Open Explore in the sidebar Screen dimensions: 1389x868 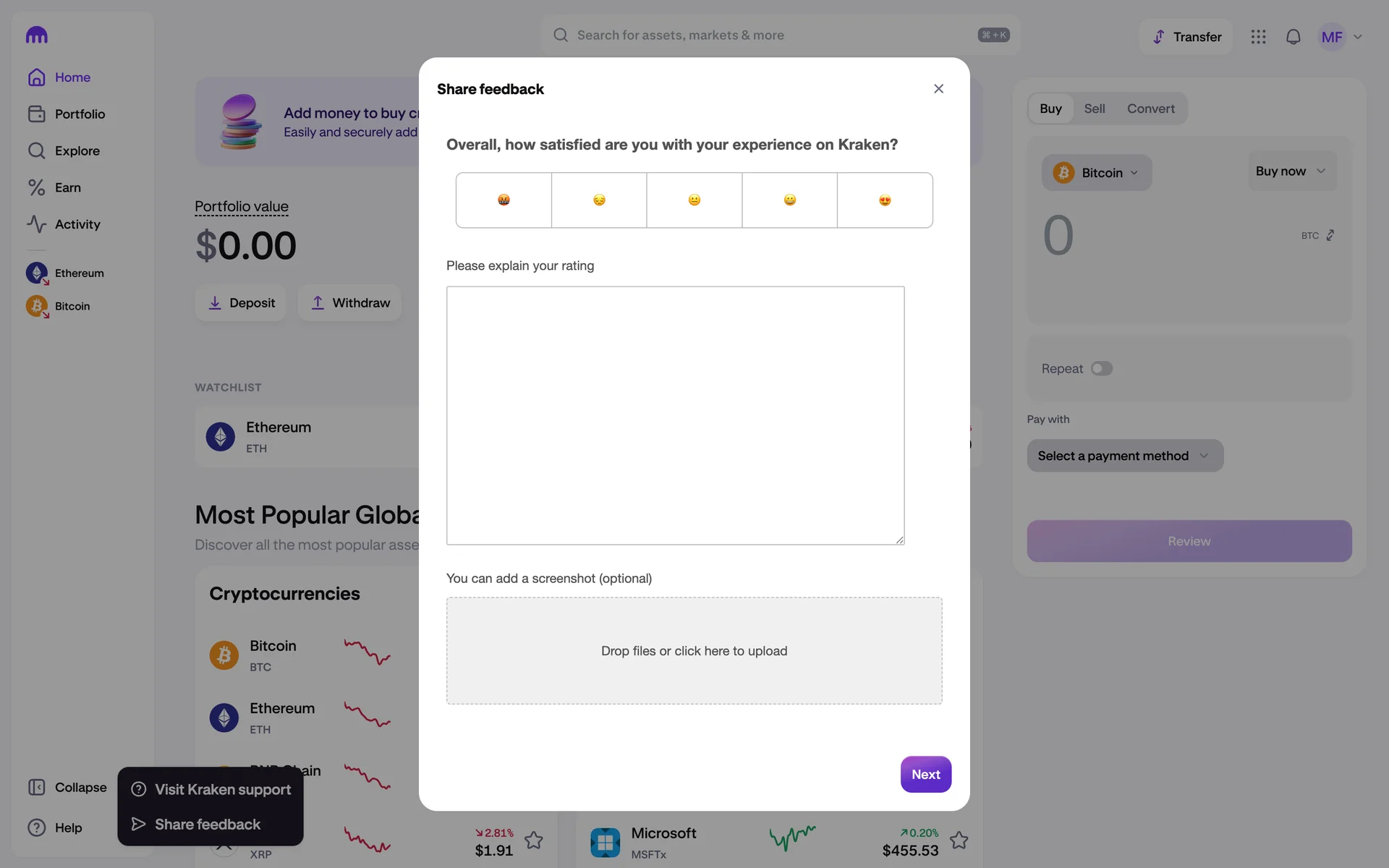(77, 151)
